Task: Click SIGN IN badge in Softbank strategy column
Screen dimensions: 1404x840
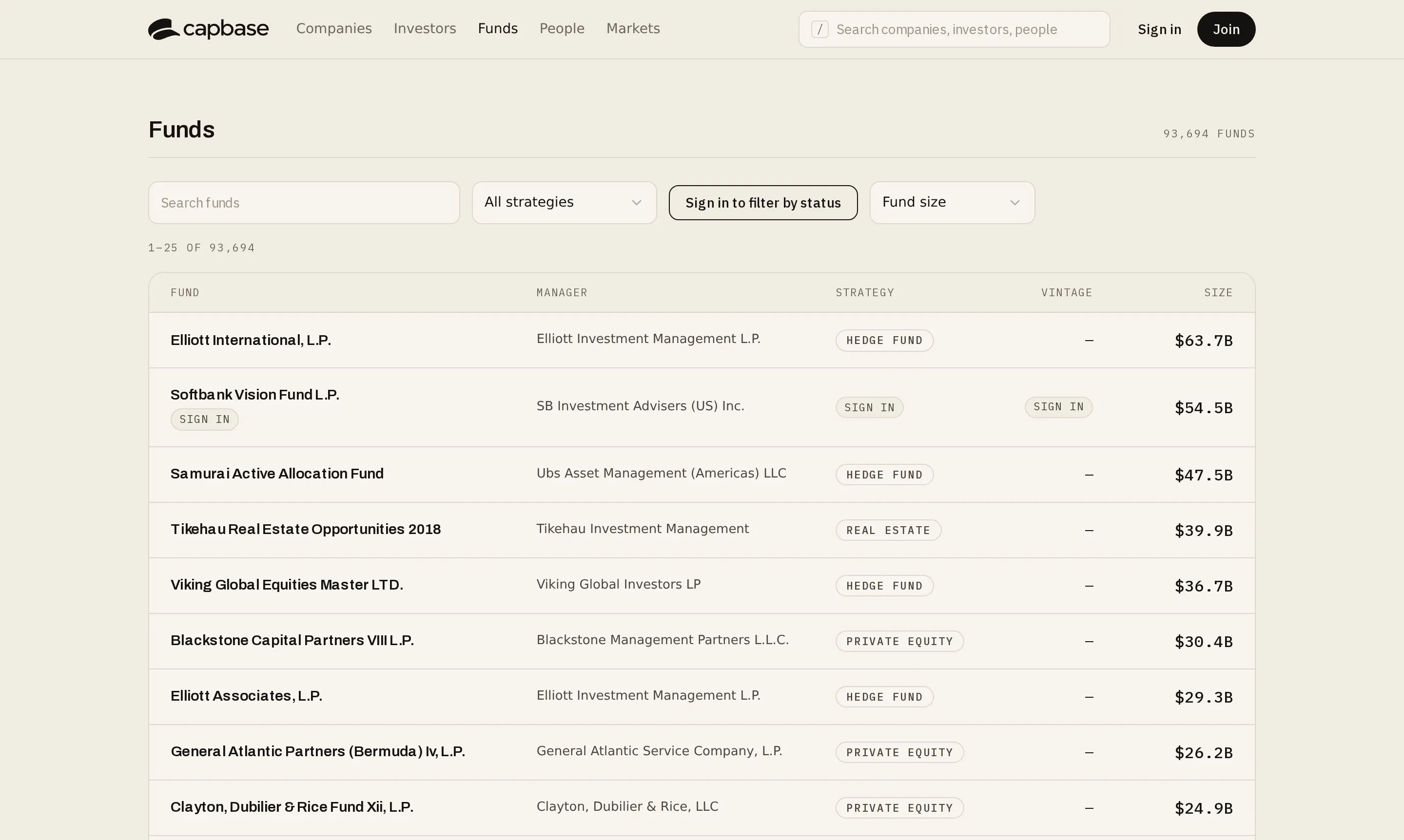Action: 869,407
